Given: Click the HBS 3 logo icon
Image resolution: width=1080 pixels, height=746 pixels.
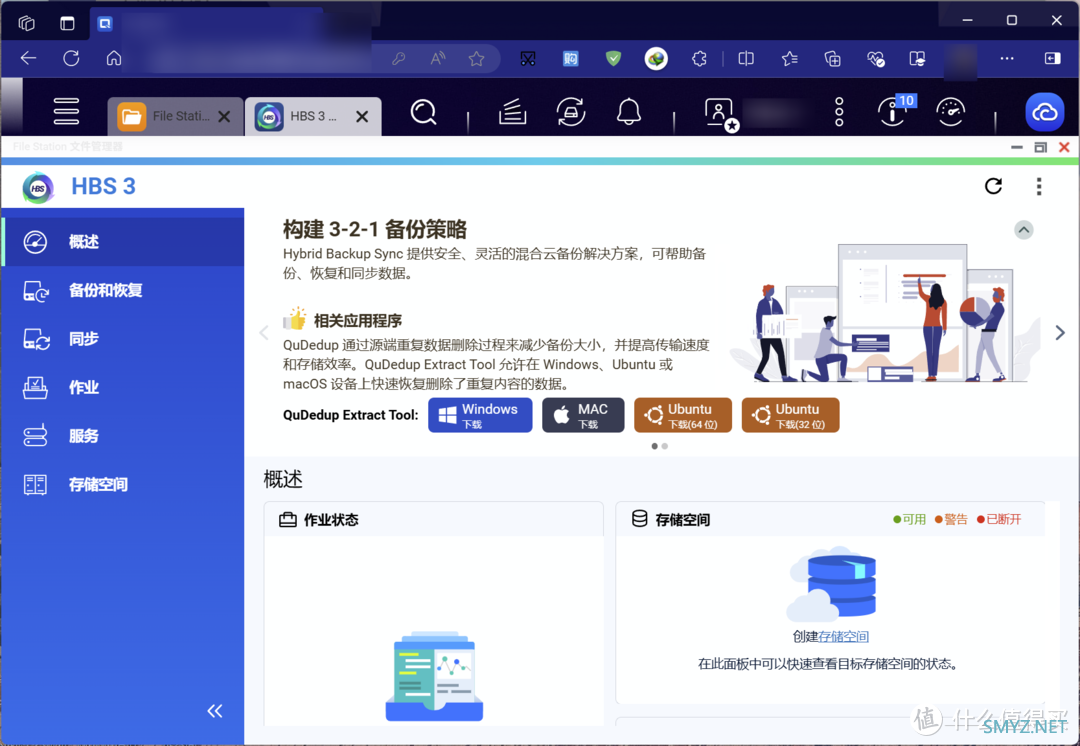Looking at the screenshot, I should (x=39, y=187).
